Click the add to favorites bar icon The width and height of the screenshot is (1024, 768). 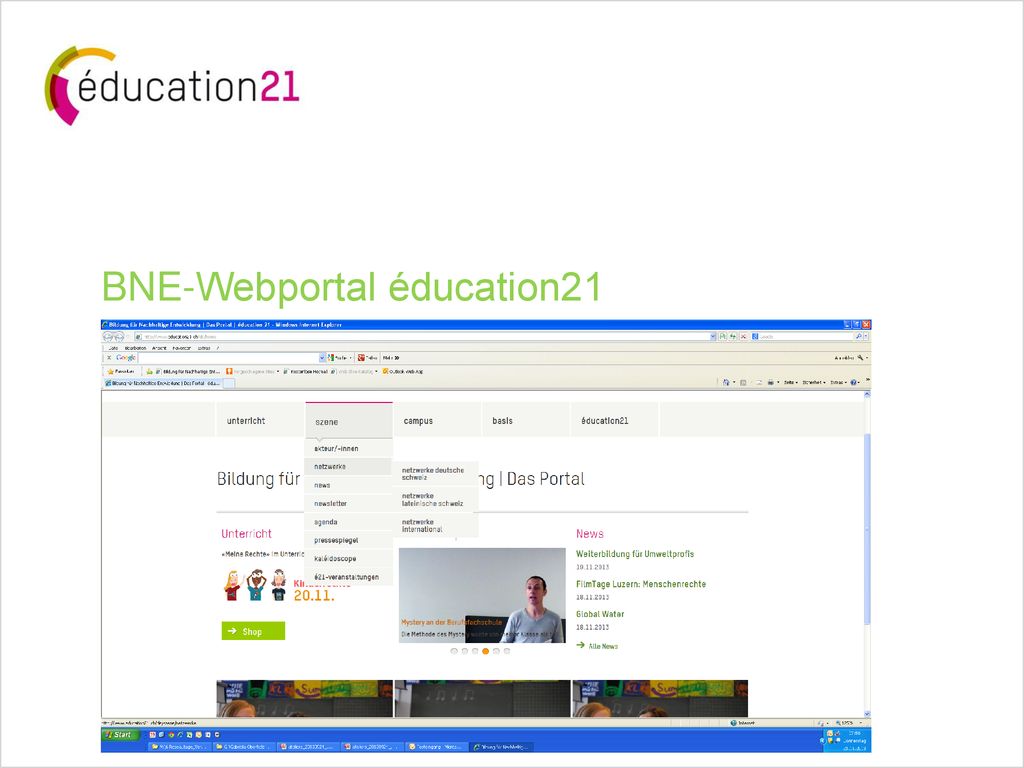[150, 372]
